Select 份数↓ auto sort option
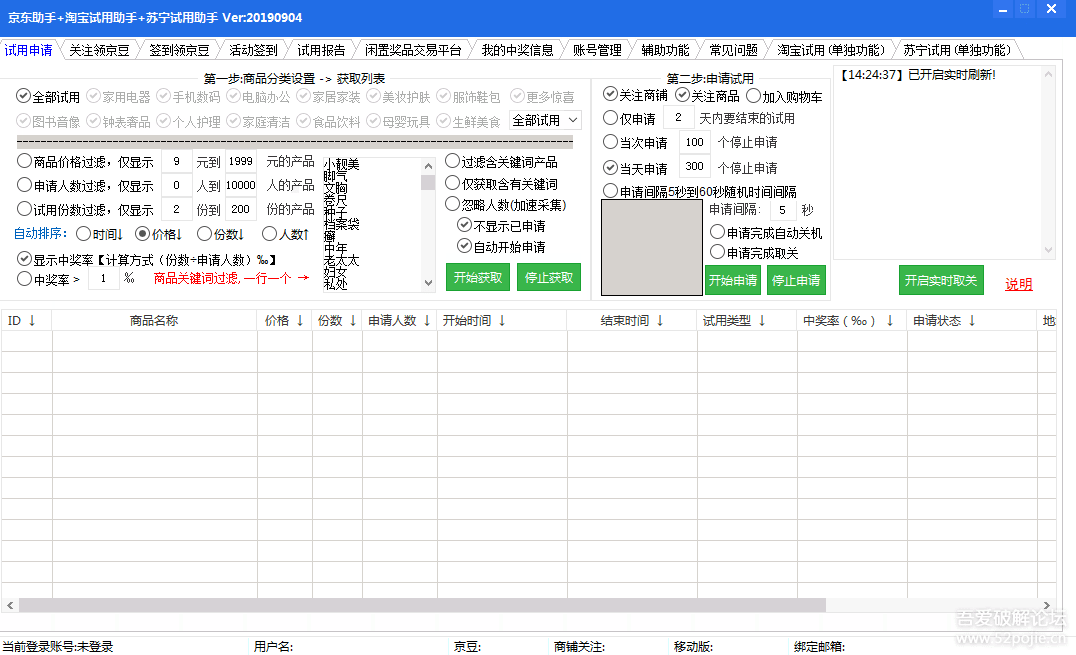1076x655 pixels. click(221, 234)
